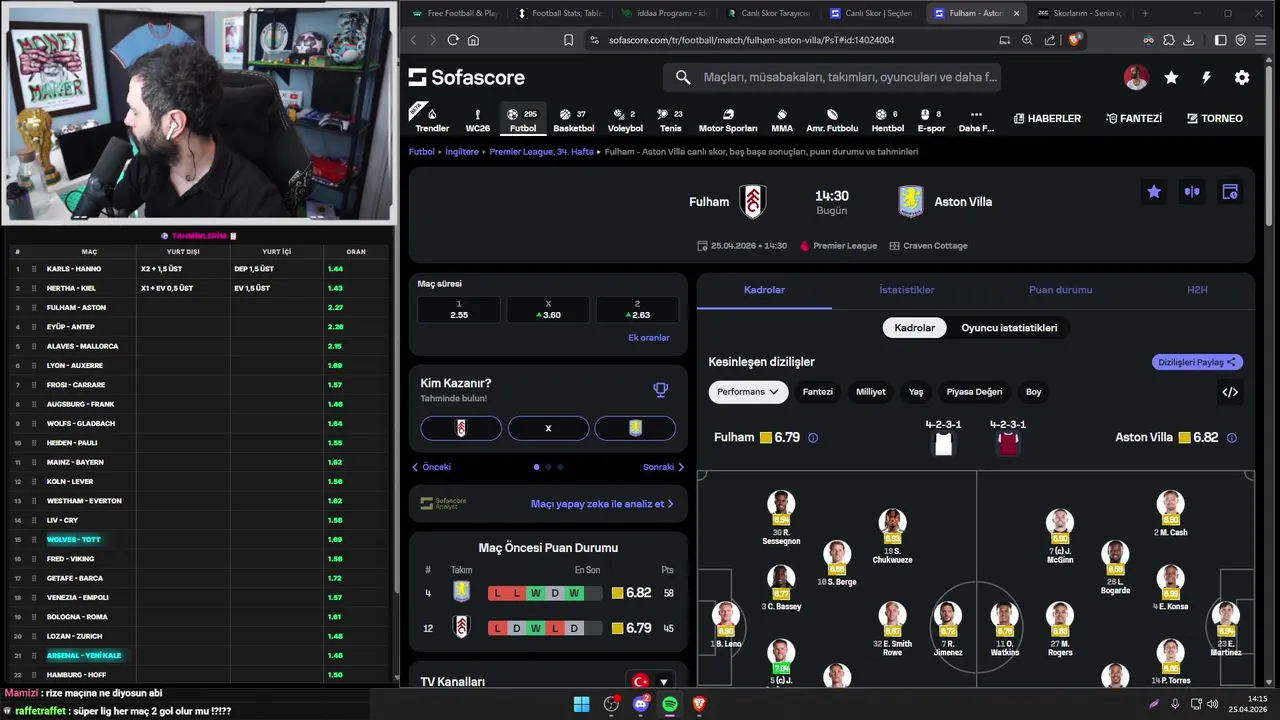Screen dimensions: 1280x720
Task: Open the TV Kanalları country dropdown
Action: (650, 682)
